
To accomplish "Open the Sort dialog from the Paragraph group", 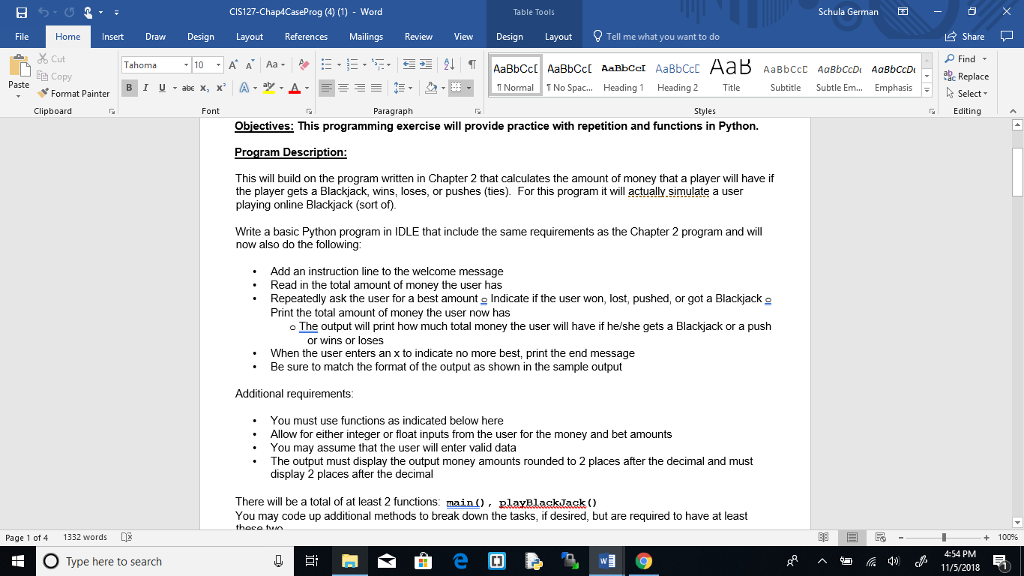I will (449, 65).
